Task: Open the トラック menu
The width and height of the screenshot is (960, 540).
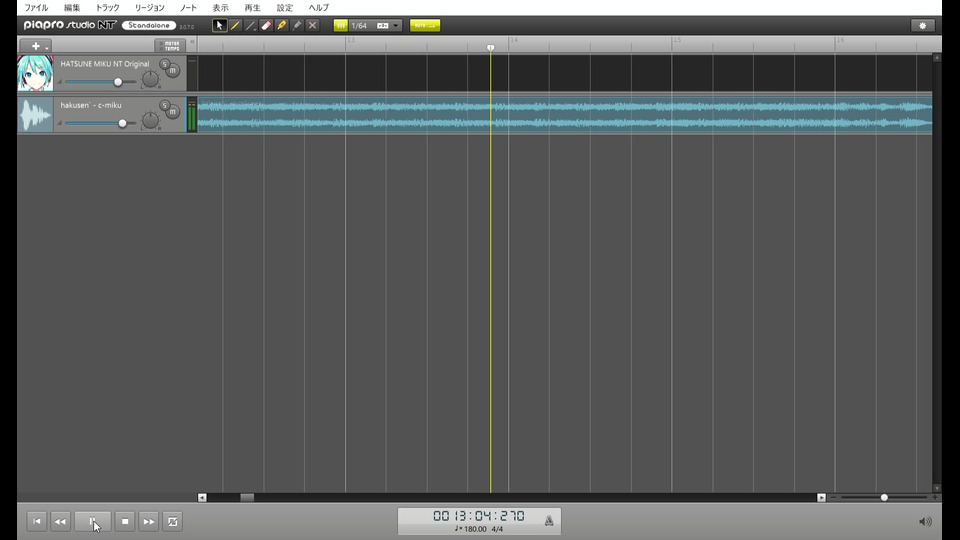Action: [108, 8]
